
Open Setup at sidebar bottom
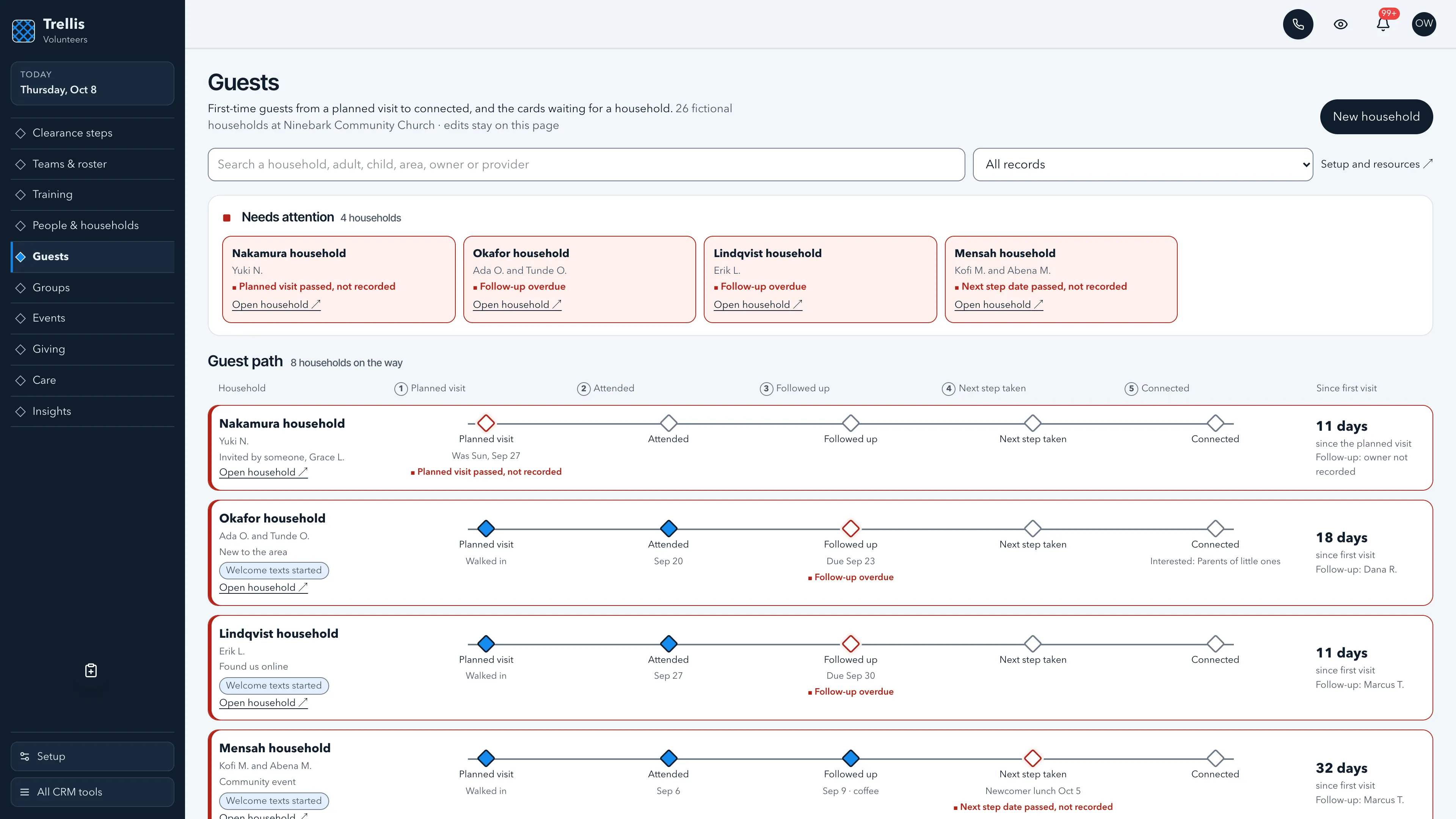[92, 756]
